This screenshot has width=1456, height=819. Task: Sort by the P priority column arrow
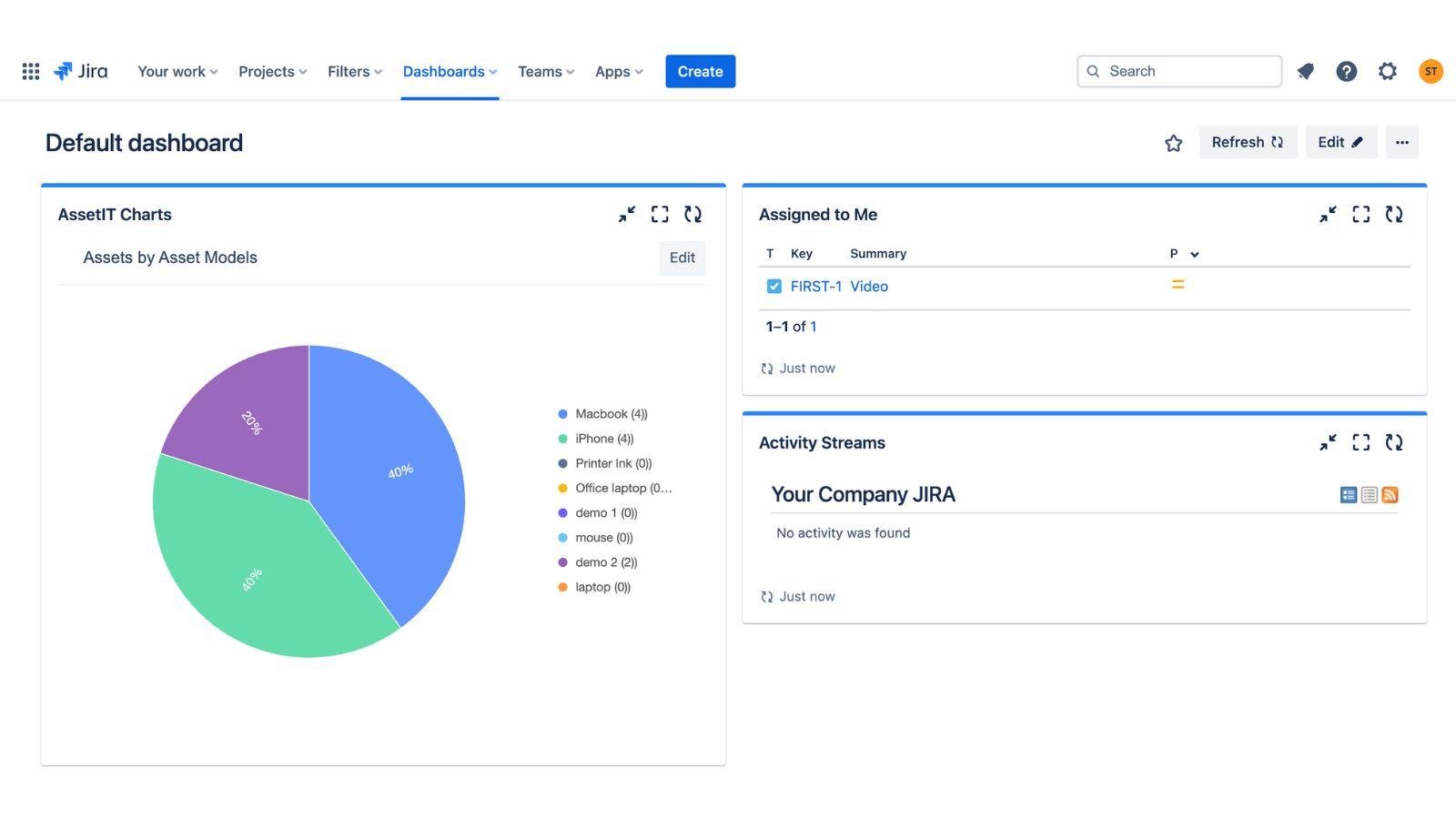click(1195, 255)
